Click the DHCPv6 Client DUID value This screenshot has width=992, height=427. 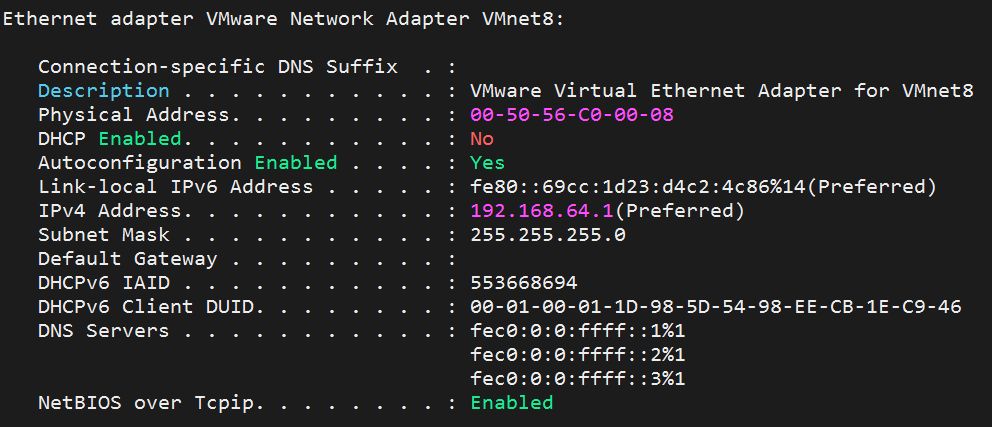pyautogui.click(x=716, y=307)
